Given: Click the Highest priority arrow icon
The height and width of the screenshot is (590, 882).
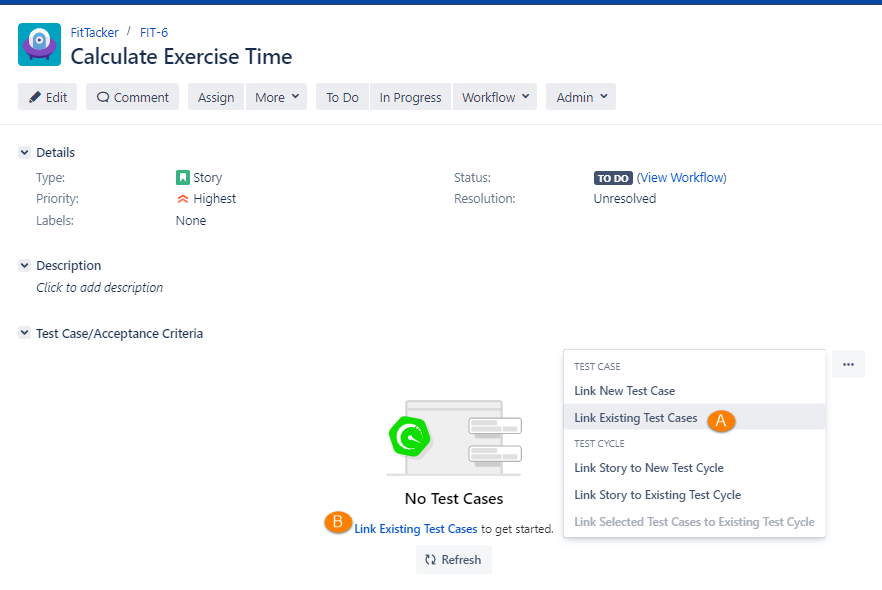Looking at the screenshot, I should coord(183,199).
